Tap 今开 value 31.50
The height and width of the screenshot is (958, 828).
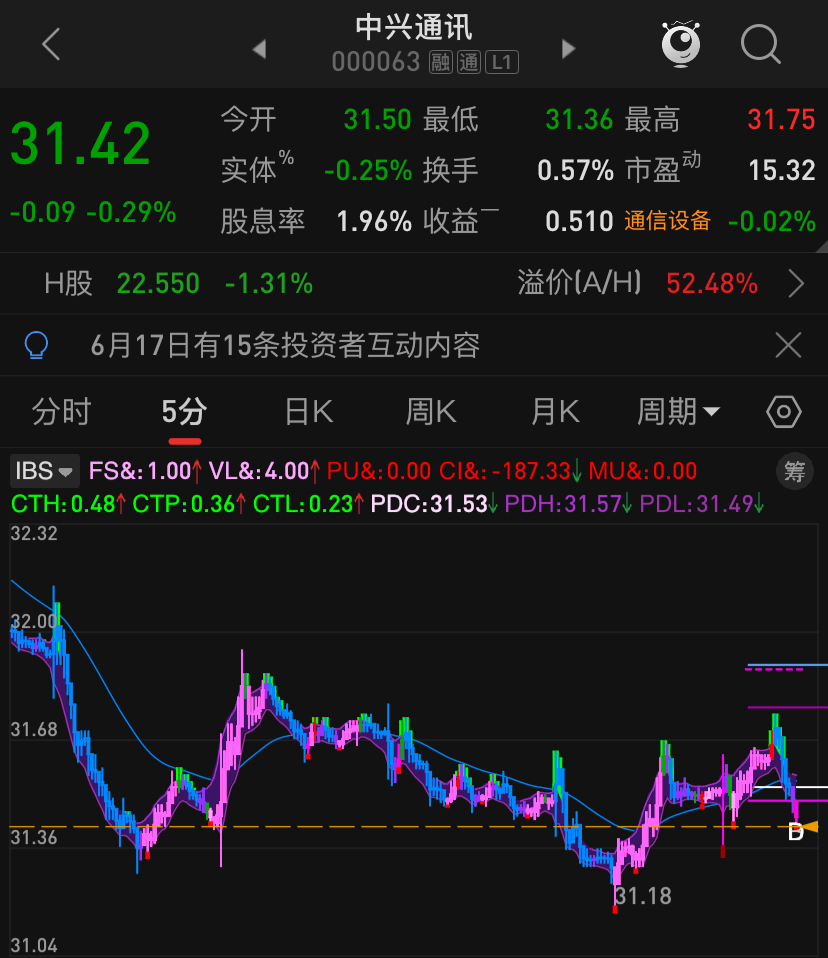tap(377, 120)
